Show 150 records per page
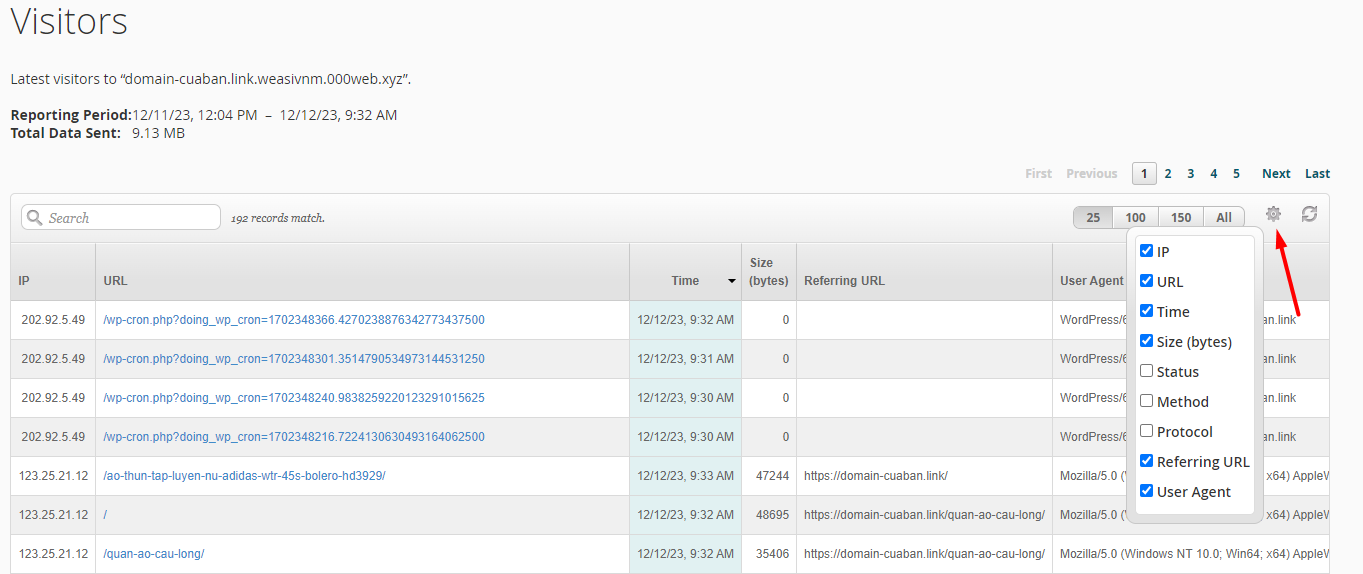The height and width of the screenshot is (574, 1363). tap(1181, 217)
